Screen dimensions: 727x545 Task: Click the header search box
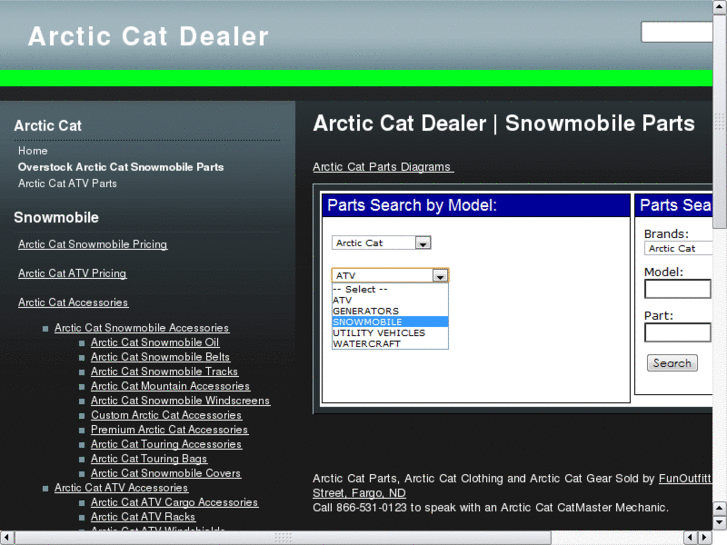(676, 32)
